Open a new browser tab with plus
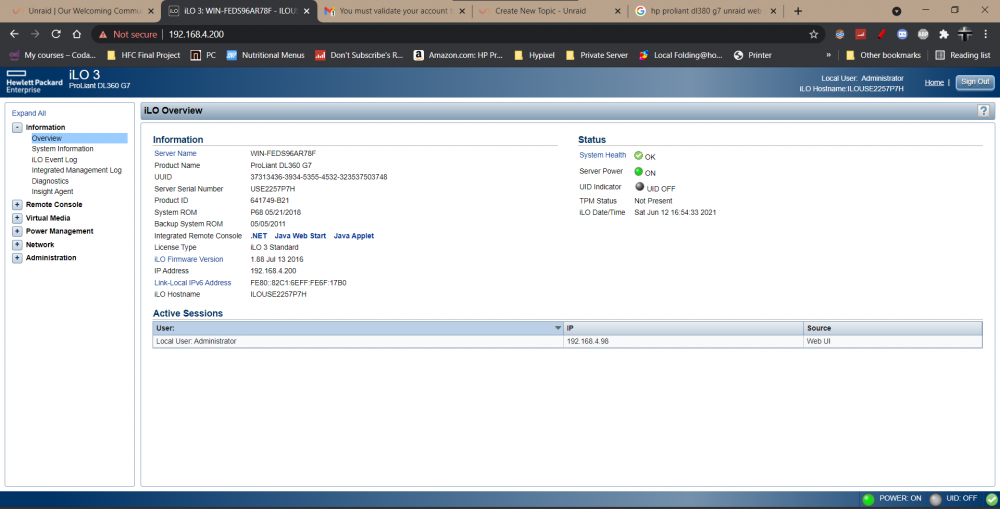This screenshot has height=509, width=1000. tap(798, 11)
